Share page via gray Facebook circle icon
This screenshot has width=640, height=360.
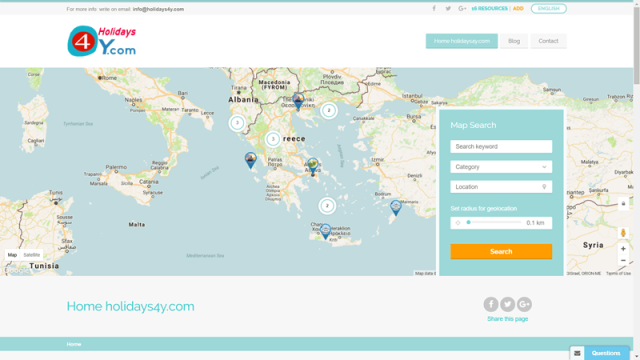[491, 304]
